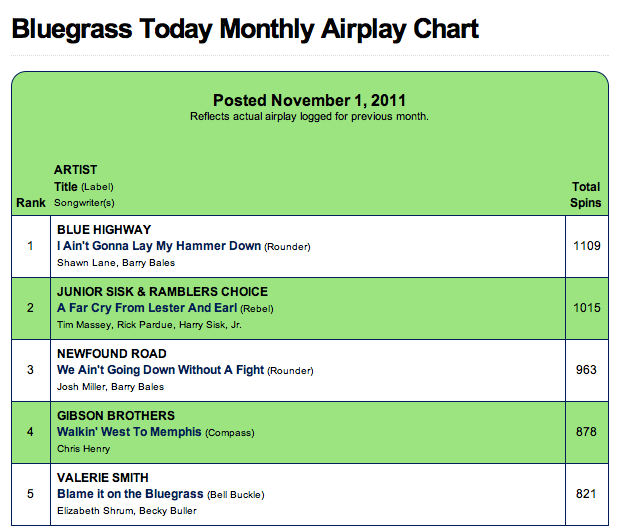Click the Total Spins column header

click(x=586, y=194)
